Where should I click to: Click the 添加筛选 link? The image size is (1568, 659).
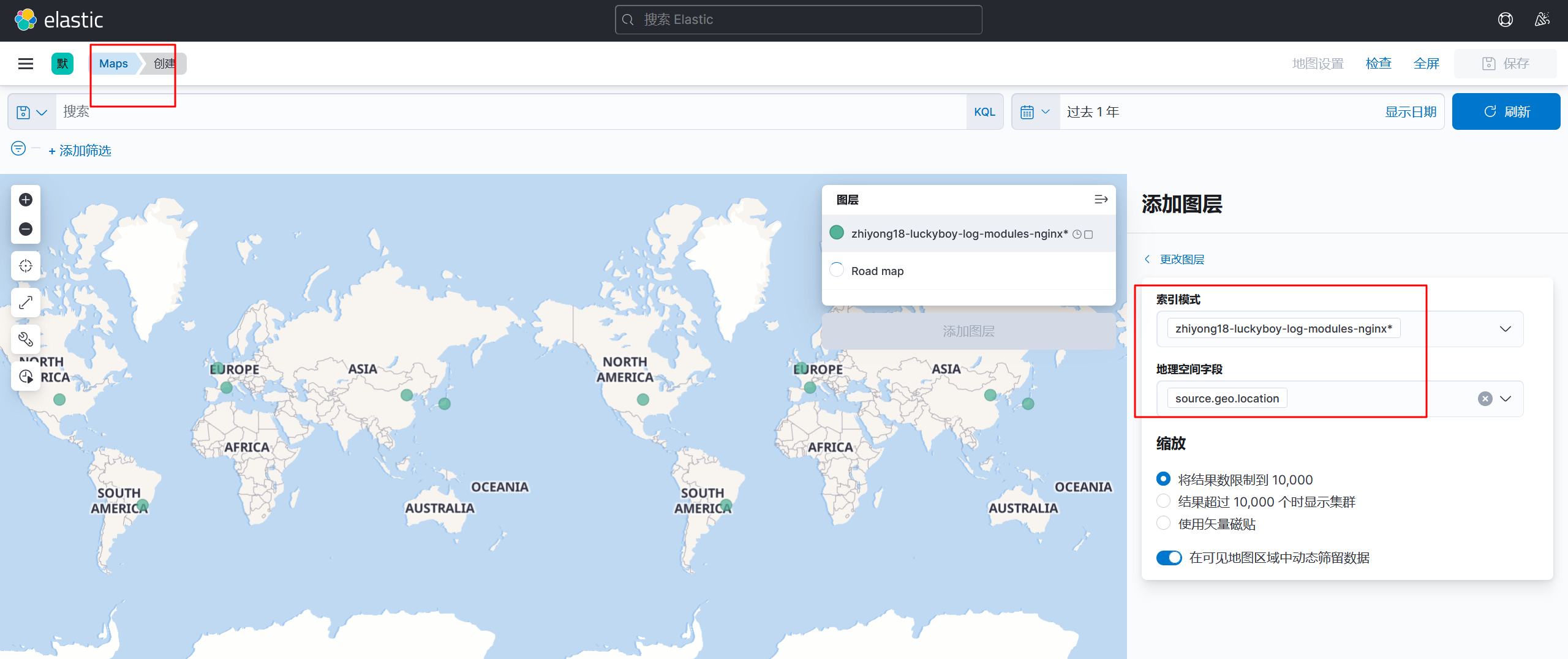click(80, 150)
